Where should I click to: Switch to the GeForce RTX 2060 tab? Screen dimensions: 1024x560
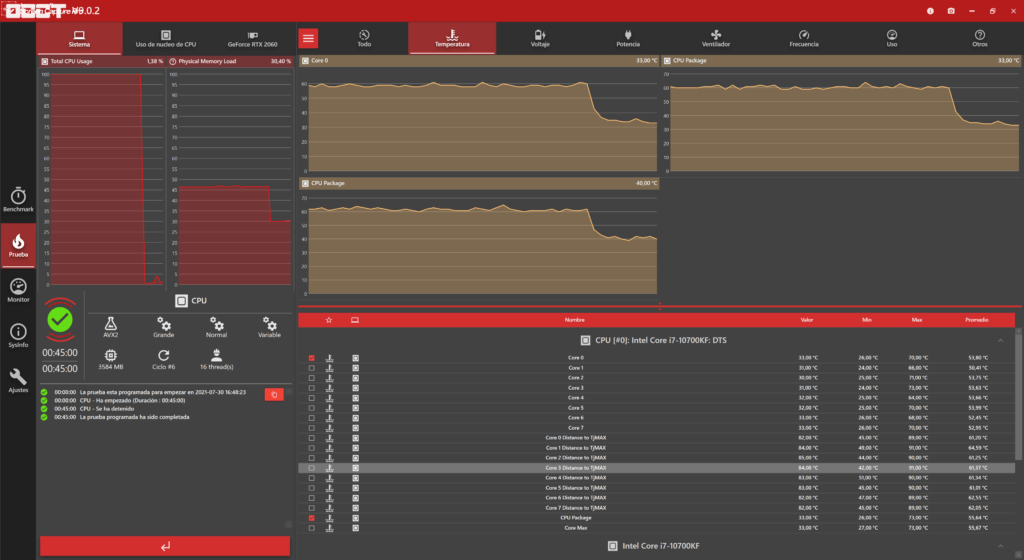(252, 39)
